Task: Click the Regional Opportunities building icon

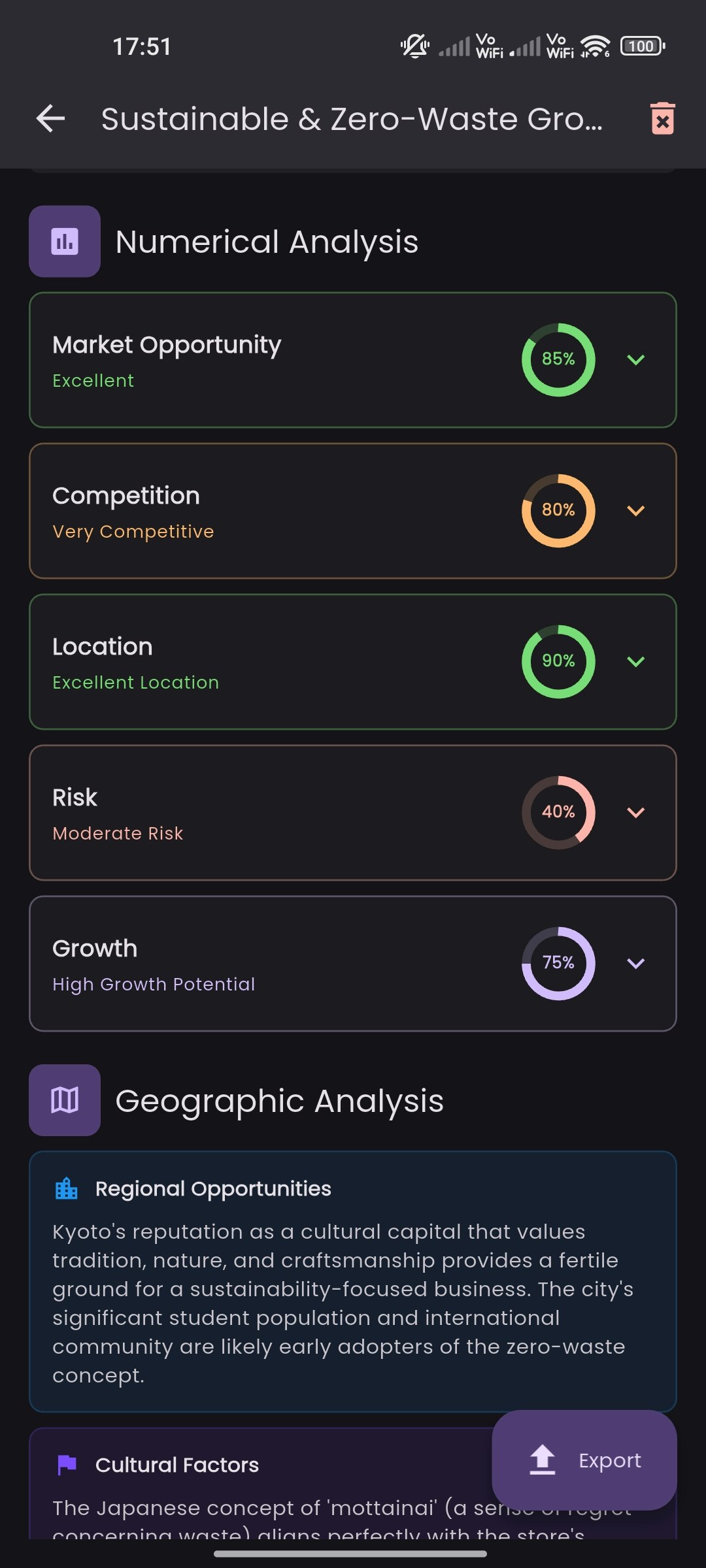Action: click(67, 1188)
